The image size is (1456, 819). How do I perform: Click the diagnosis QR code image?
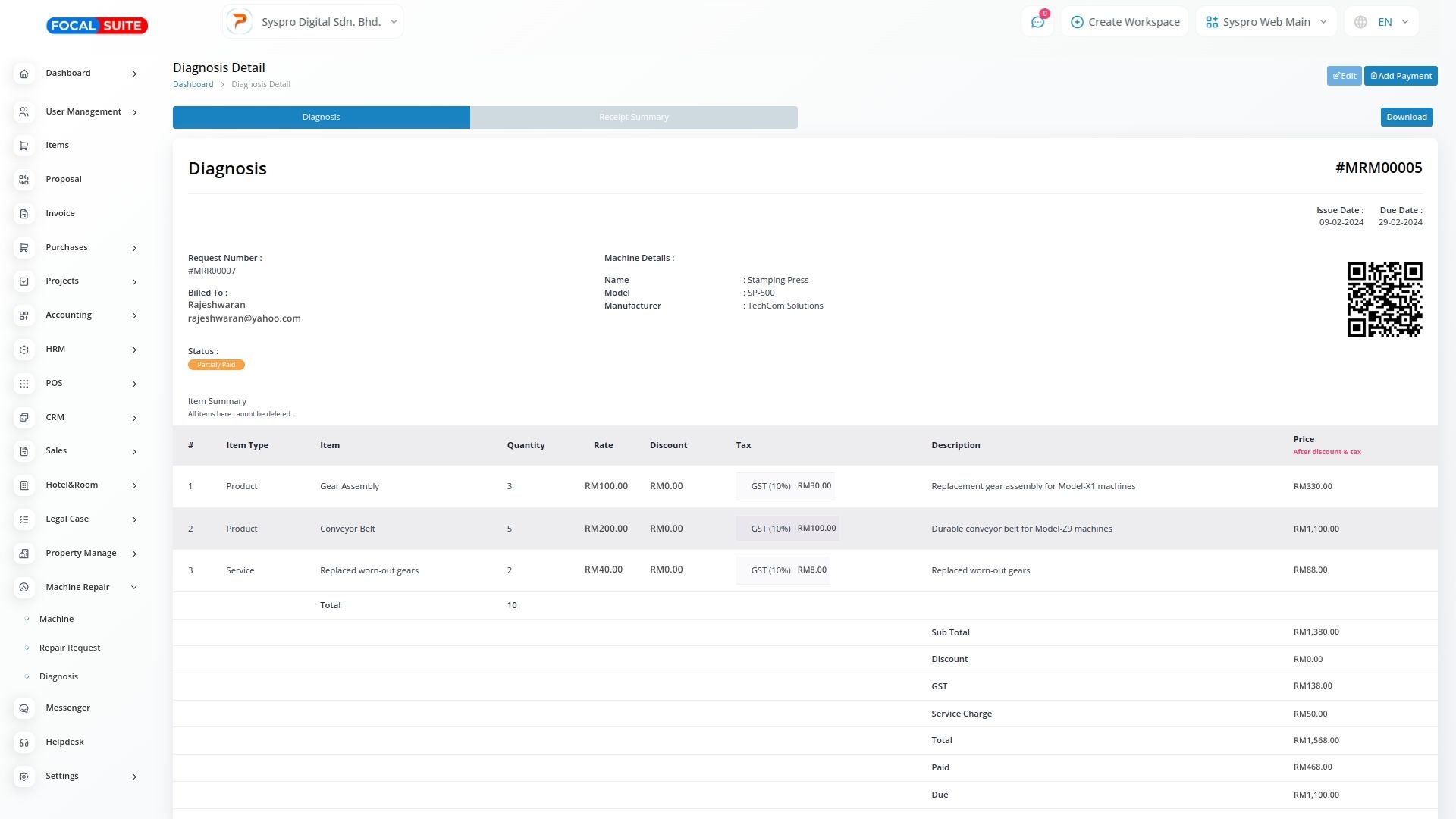point(1384,300)
